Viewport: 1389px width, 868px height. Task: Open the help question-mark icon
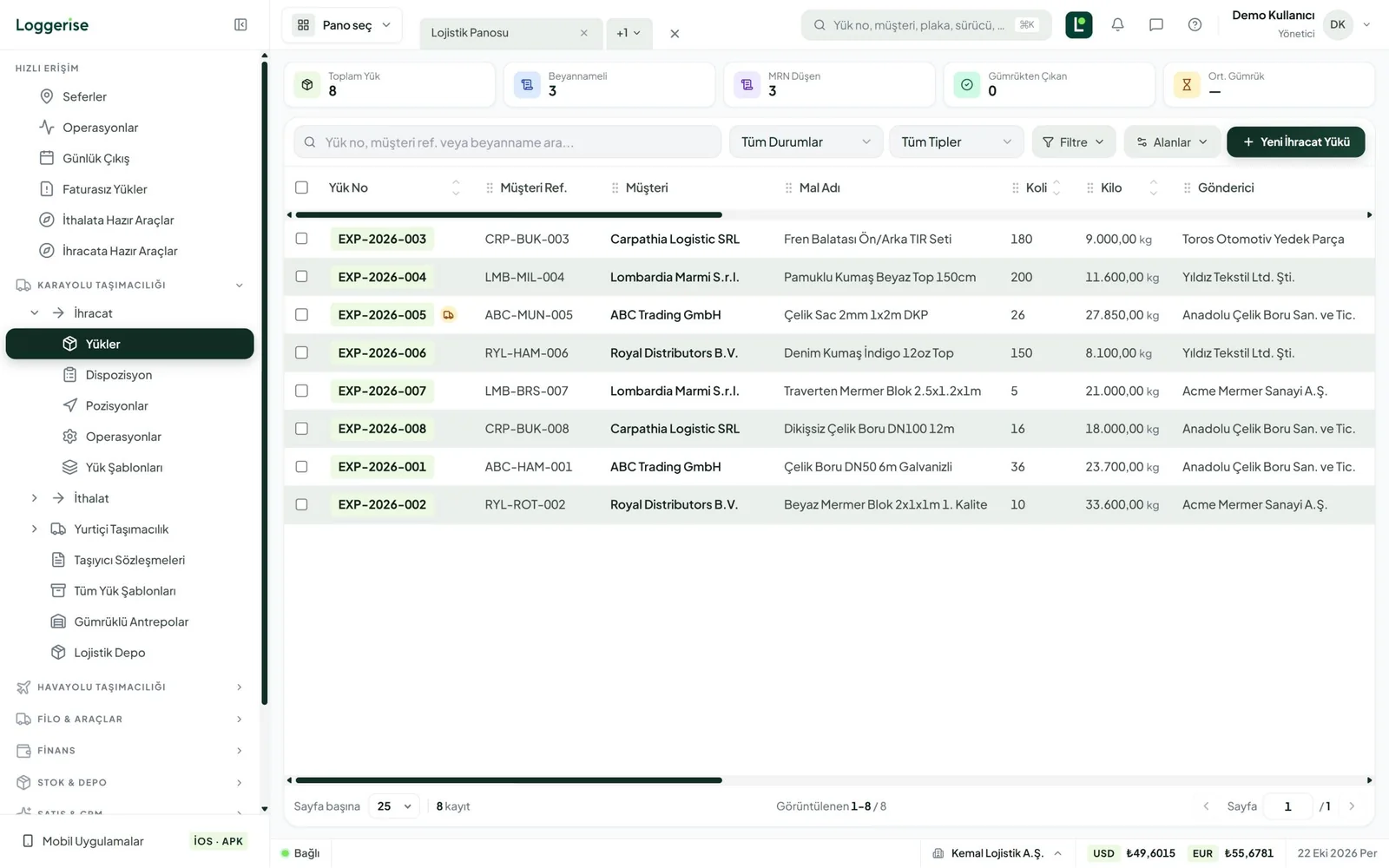pyautogui.click(x=1195, y=25)
